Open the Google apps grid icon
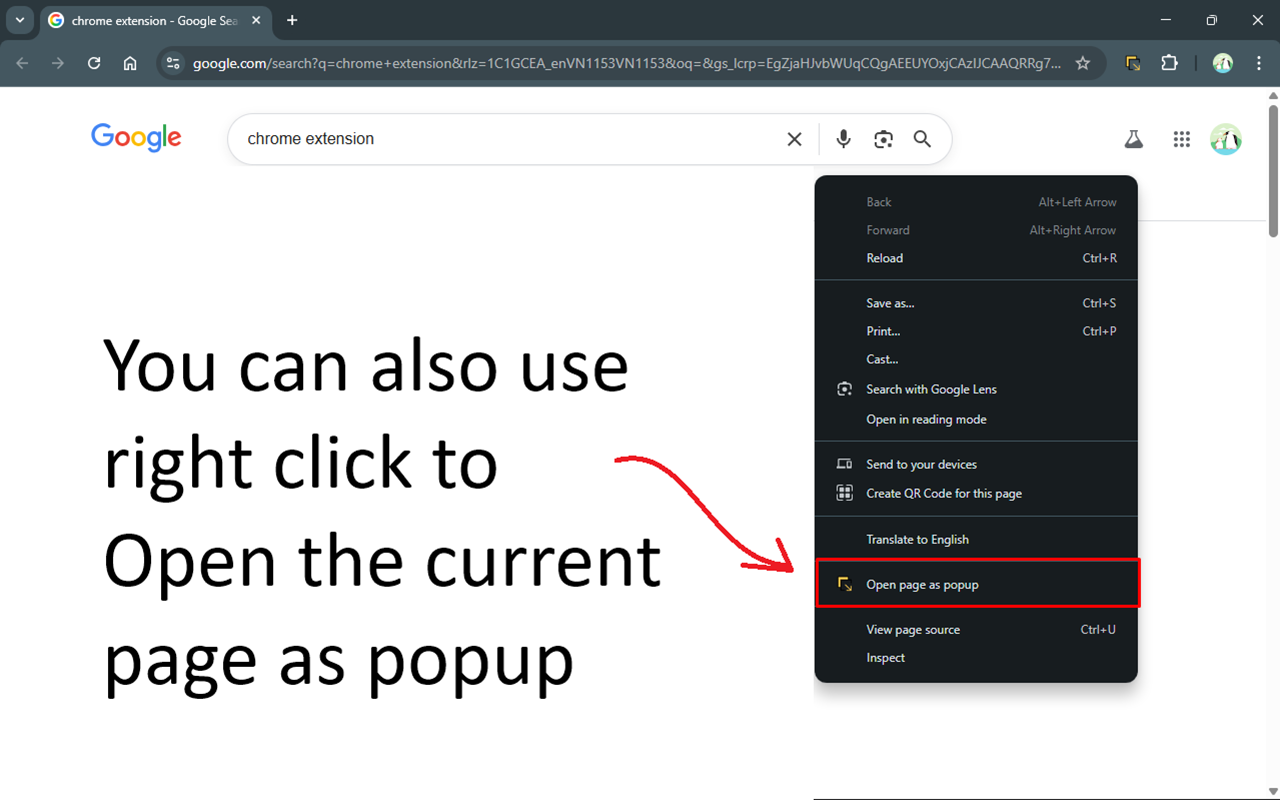This screenshot has height=800, width=1280. [x=1181, y=139]
